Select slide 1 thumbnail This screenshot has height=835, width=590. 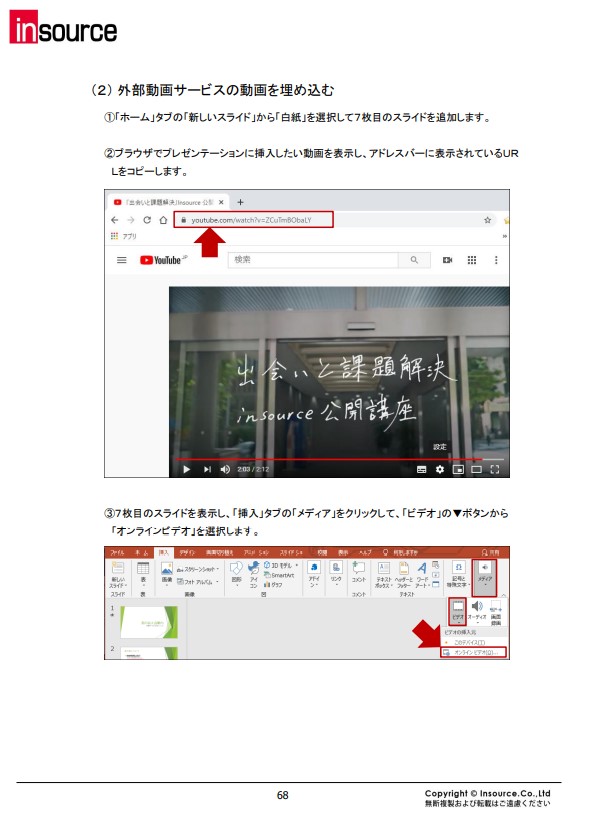(149, 622)
